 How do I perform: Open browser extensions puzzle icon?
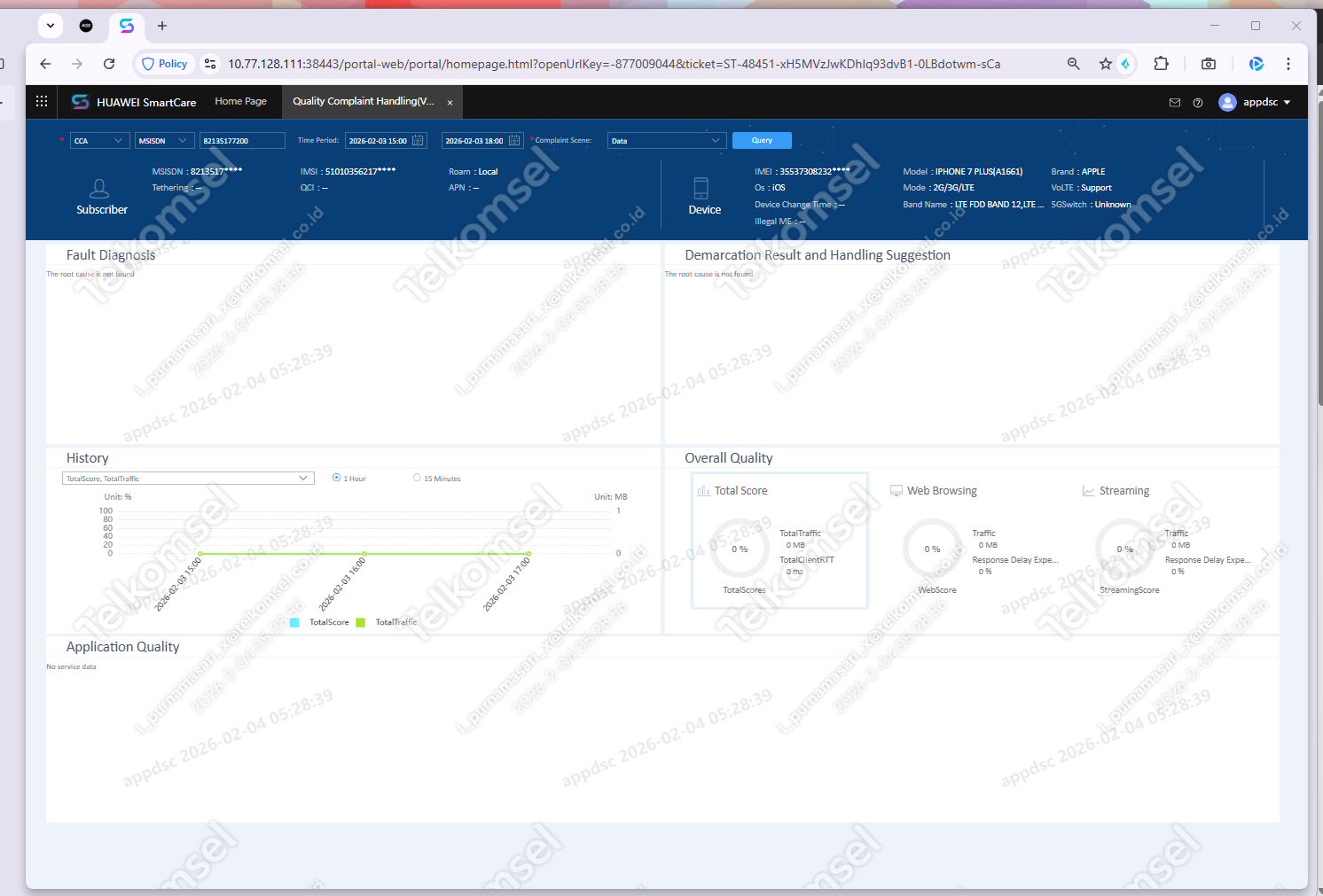1161,64
